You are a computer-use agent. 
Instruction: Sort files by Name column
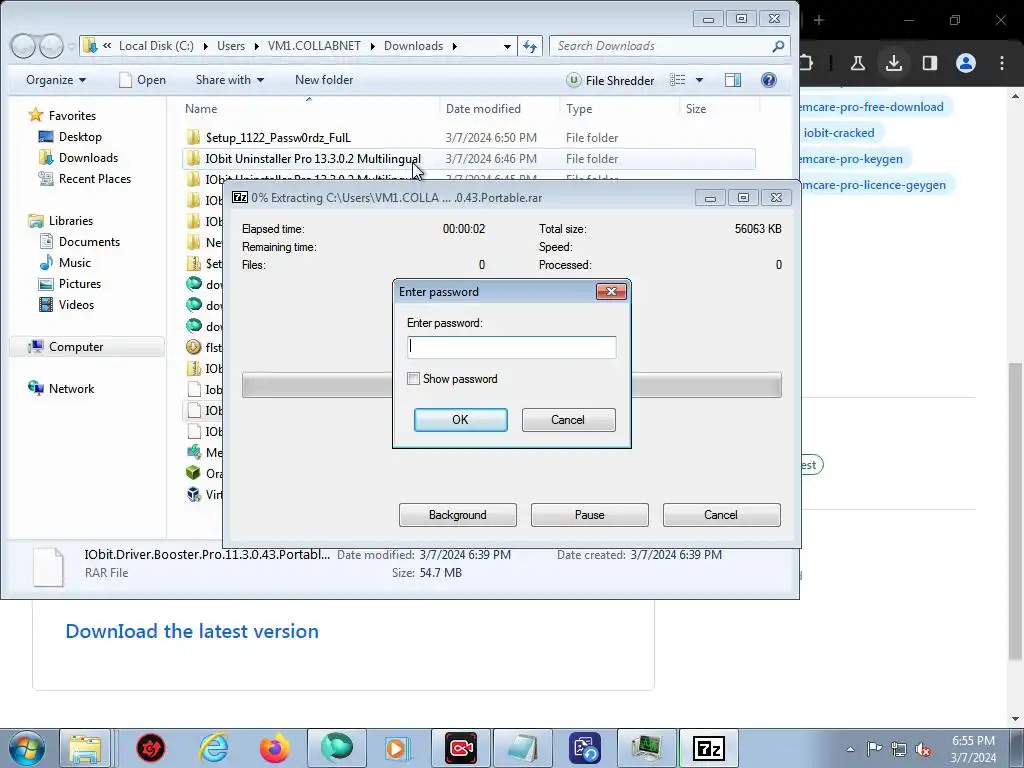pos(200,109)
